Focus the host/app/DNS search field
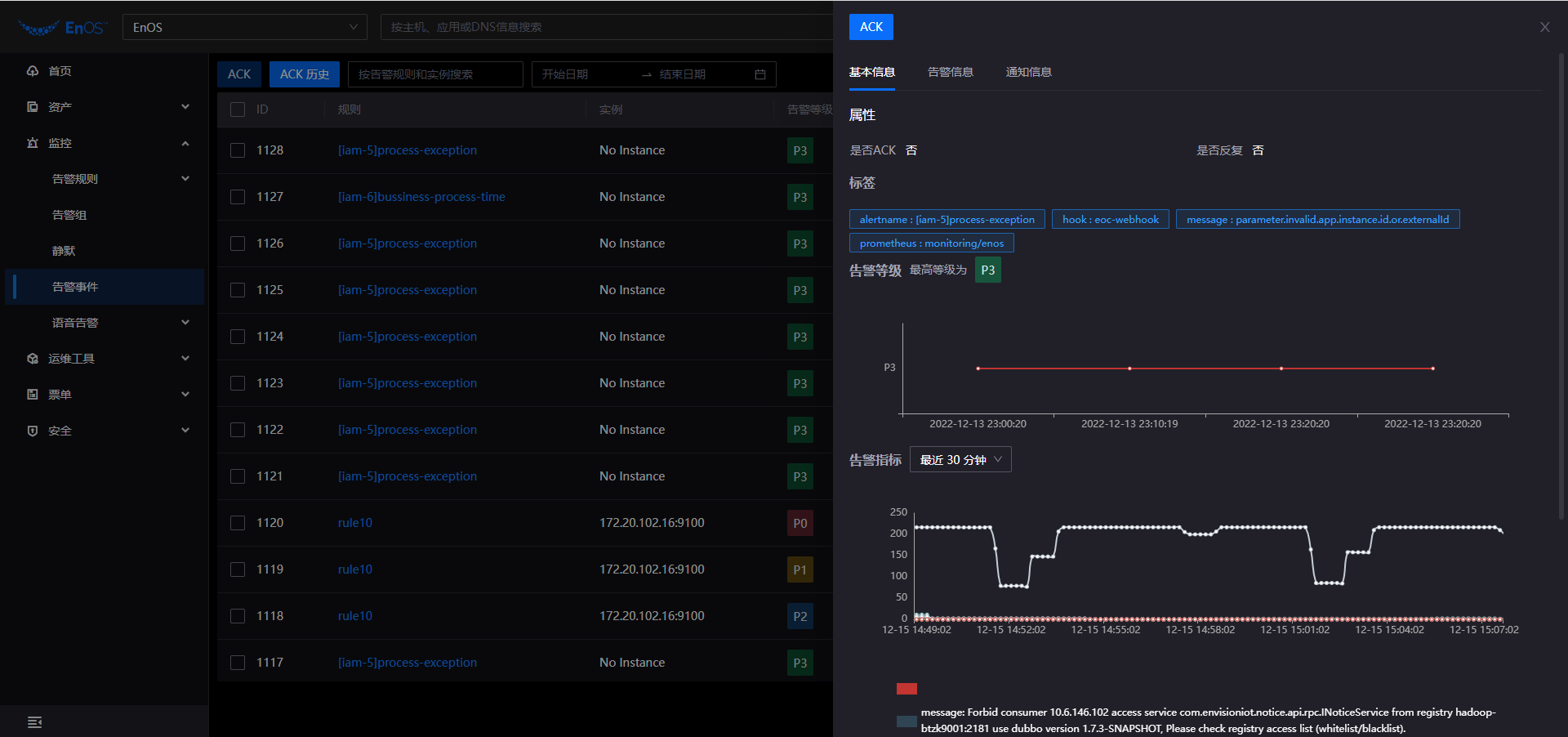The height and width of the screenshot is (737, 1568). point(606,27)
